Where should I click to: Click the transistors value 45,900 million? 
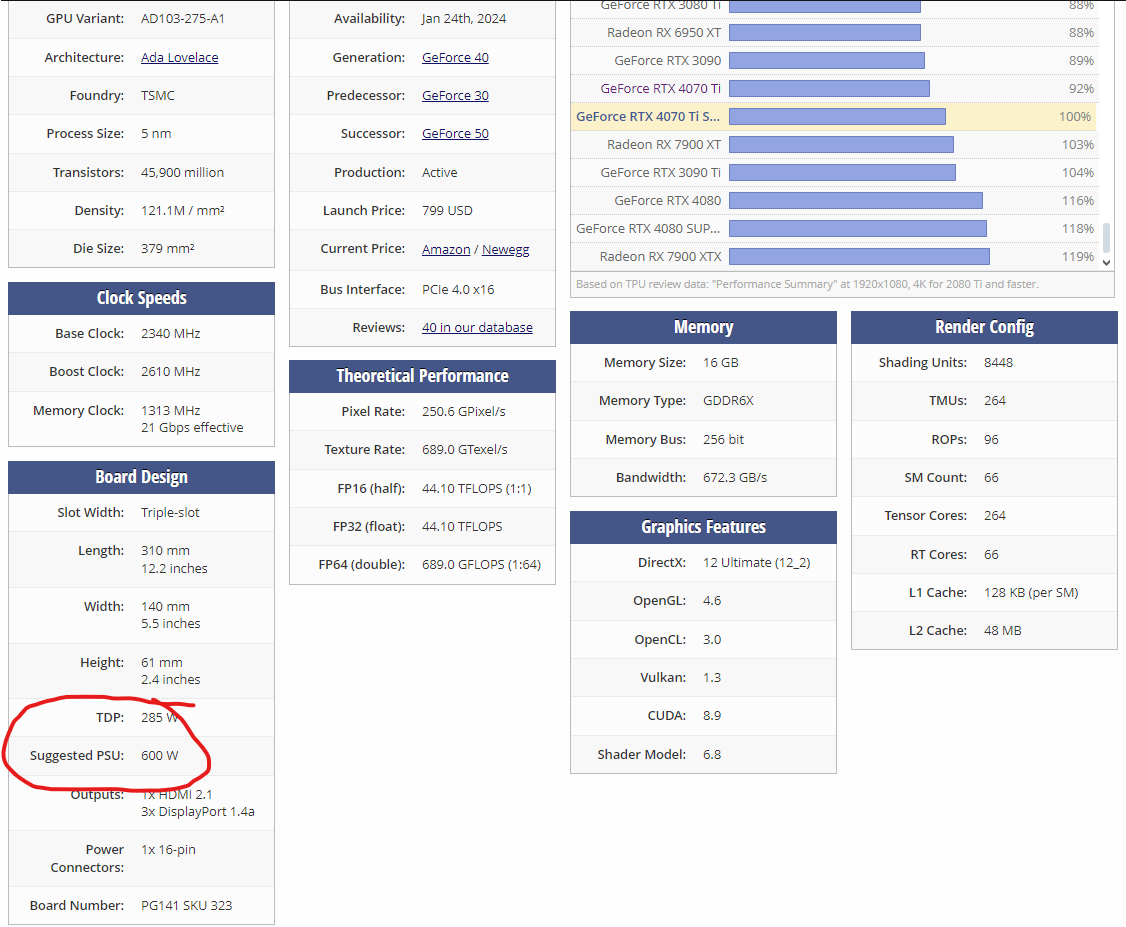coord(182,172)
